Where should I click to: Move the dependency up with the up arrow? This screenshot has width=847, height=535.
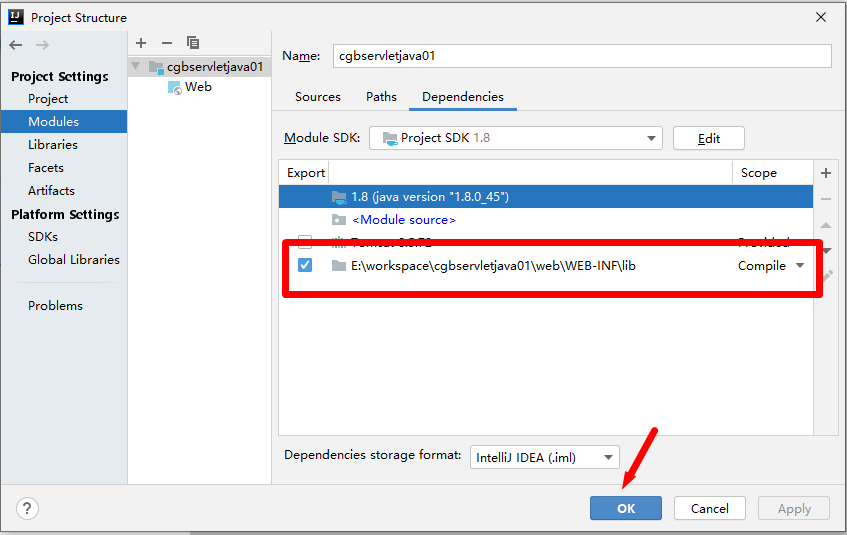[826, 225]
